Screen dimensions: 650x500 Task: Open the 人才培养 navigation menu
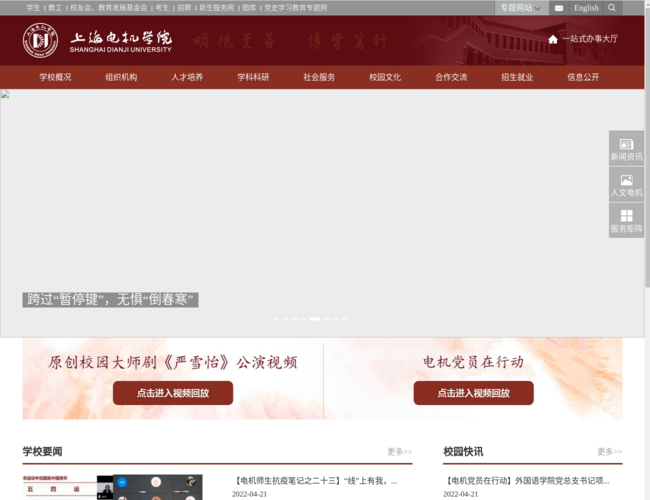click(x=187, y=77)
